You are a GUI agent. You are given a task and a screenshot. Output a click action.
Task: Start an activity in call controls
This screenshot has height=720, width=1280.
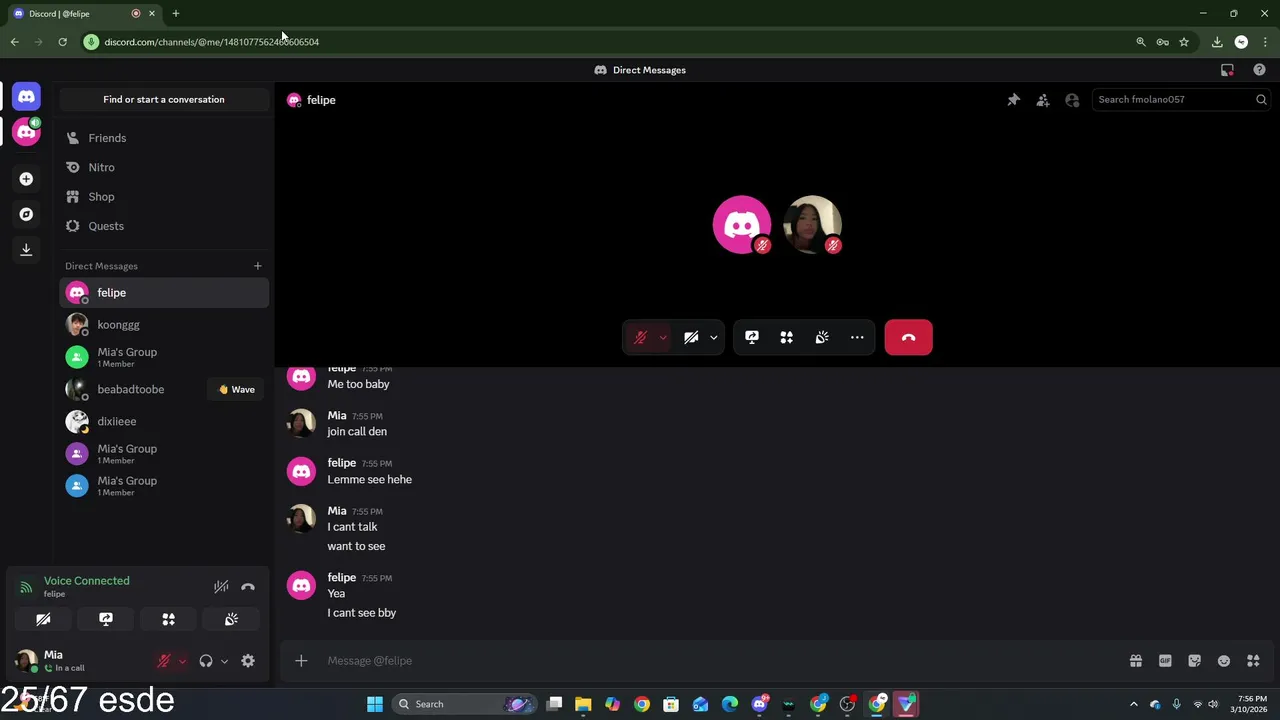point(787,338)
